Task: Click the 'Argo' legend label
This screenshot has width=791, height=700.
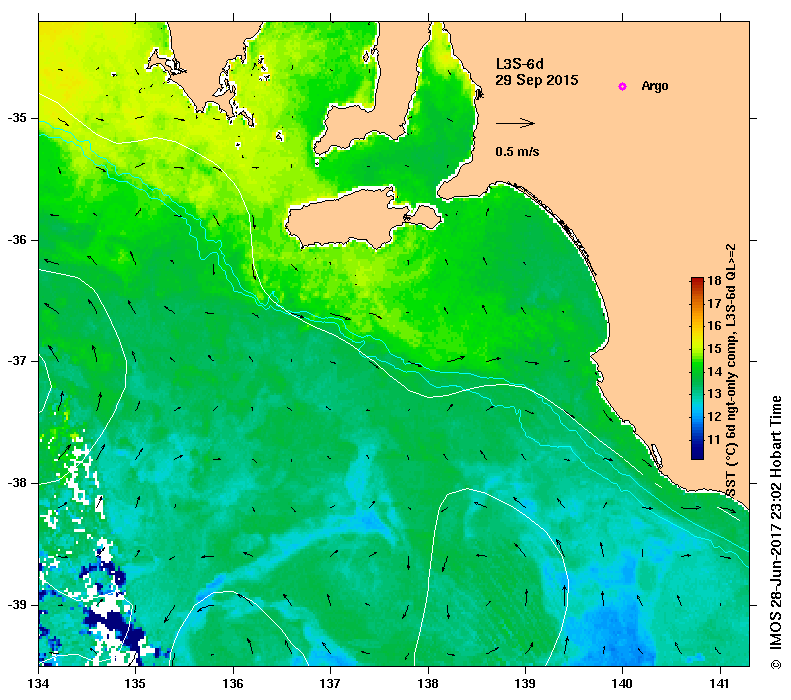Action: point(655,86)
